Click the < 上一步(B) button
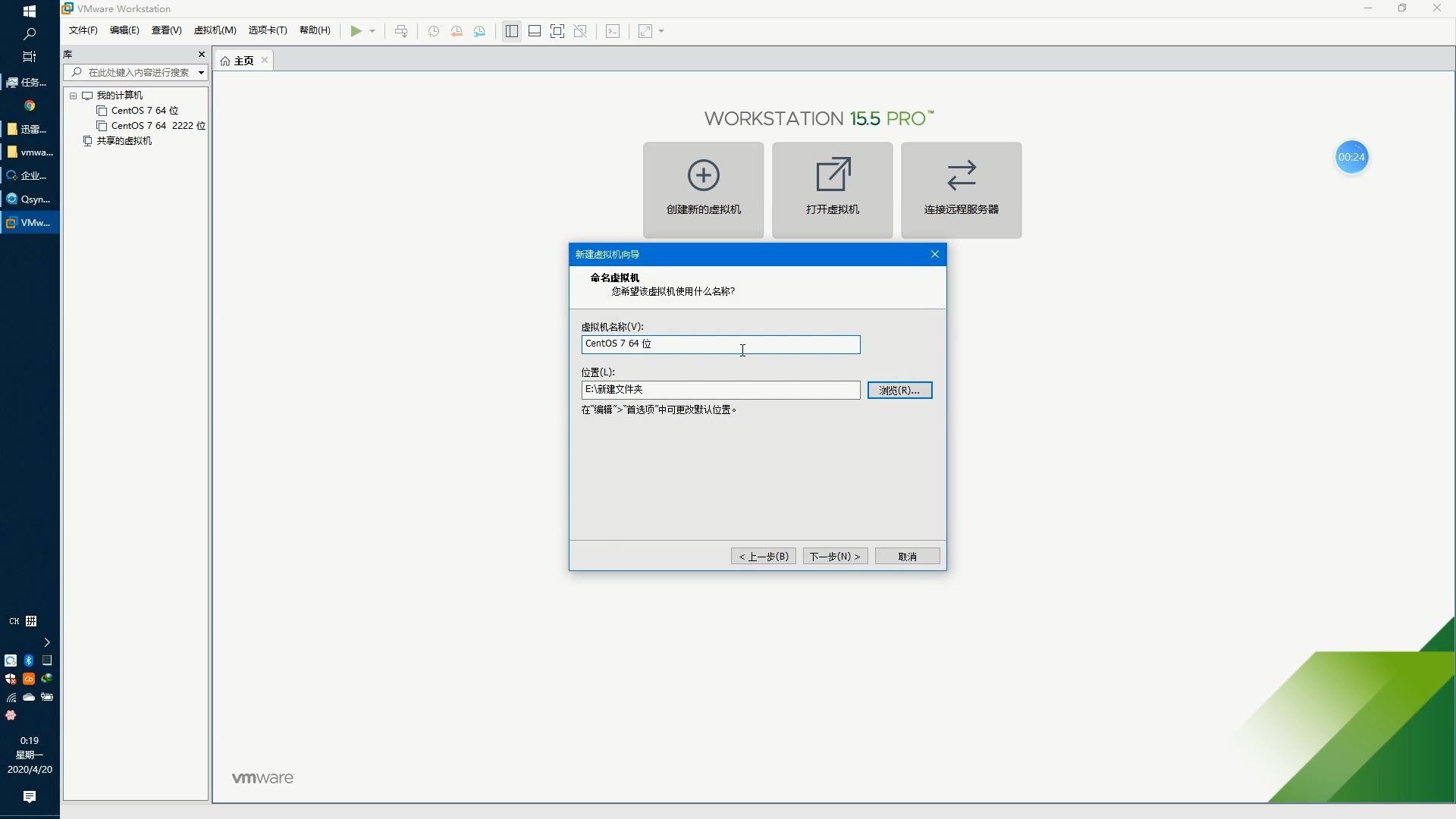This screenshot has height=819, width=1456. pyautogui.click(x=764, y=556)
